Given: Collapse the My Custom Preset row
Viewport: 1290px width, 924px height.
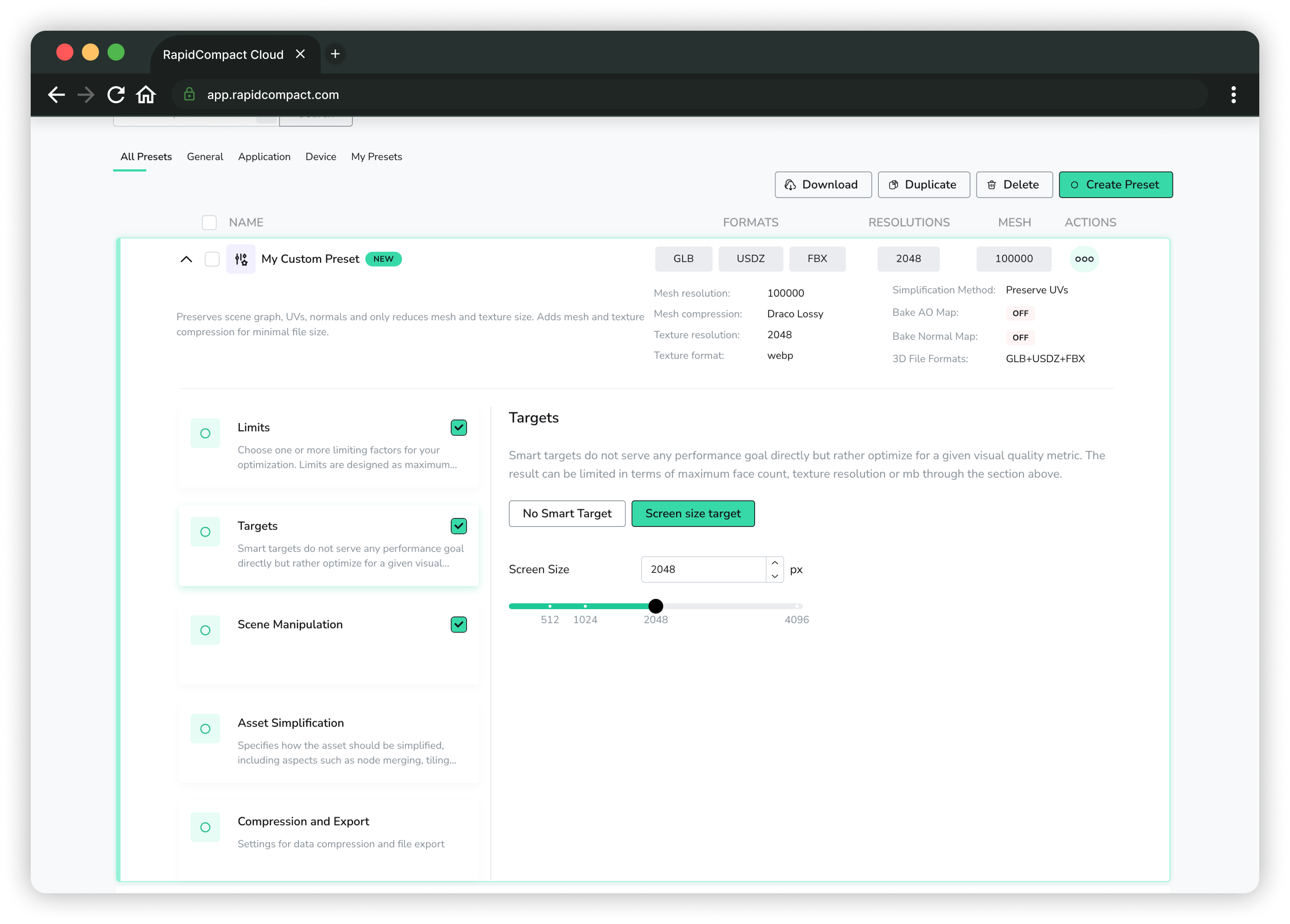Looking at the screenshot, I should 186,259.
